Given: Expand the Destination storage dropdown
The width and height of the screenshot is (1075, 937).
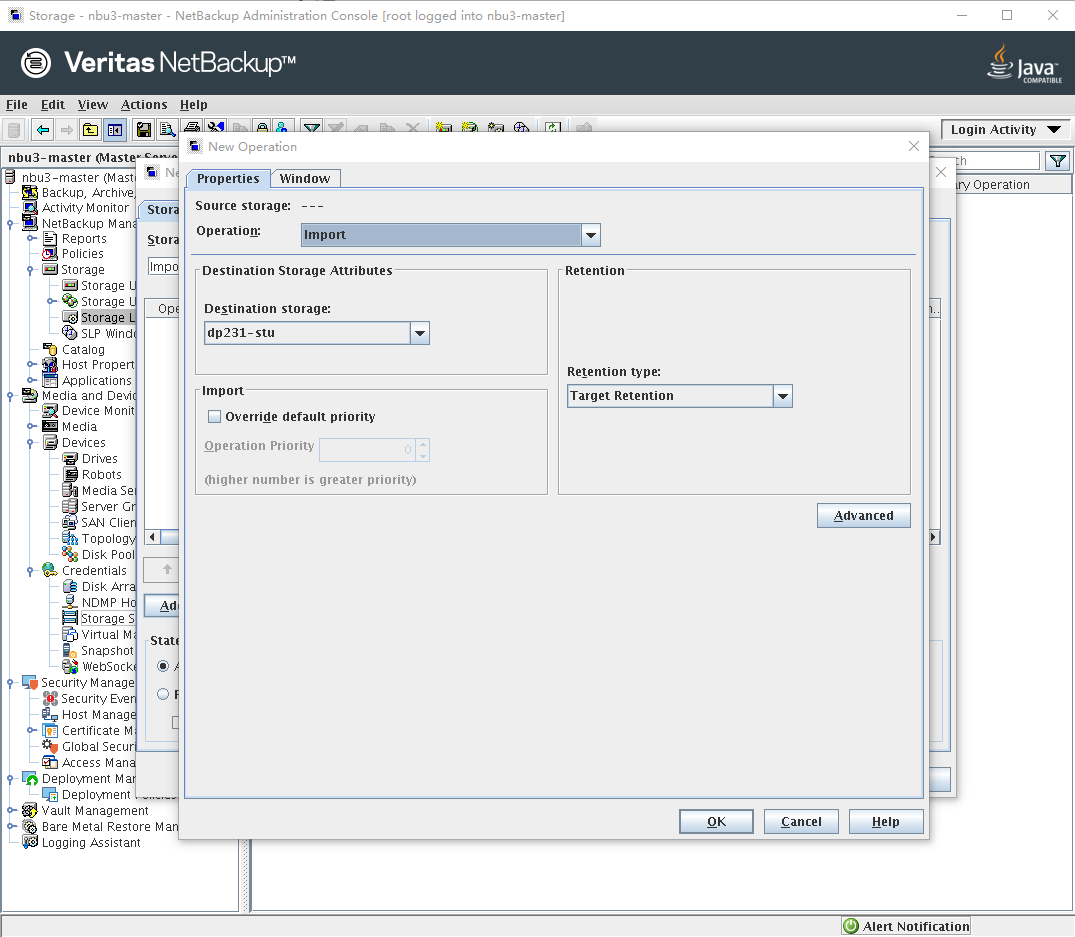Looking at the screenshot, I should (420, 334).
